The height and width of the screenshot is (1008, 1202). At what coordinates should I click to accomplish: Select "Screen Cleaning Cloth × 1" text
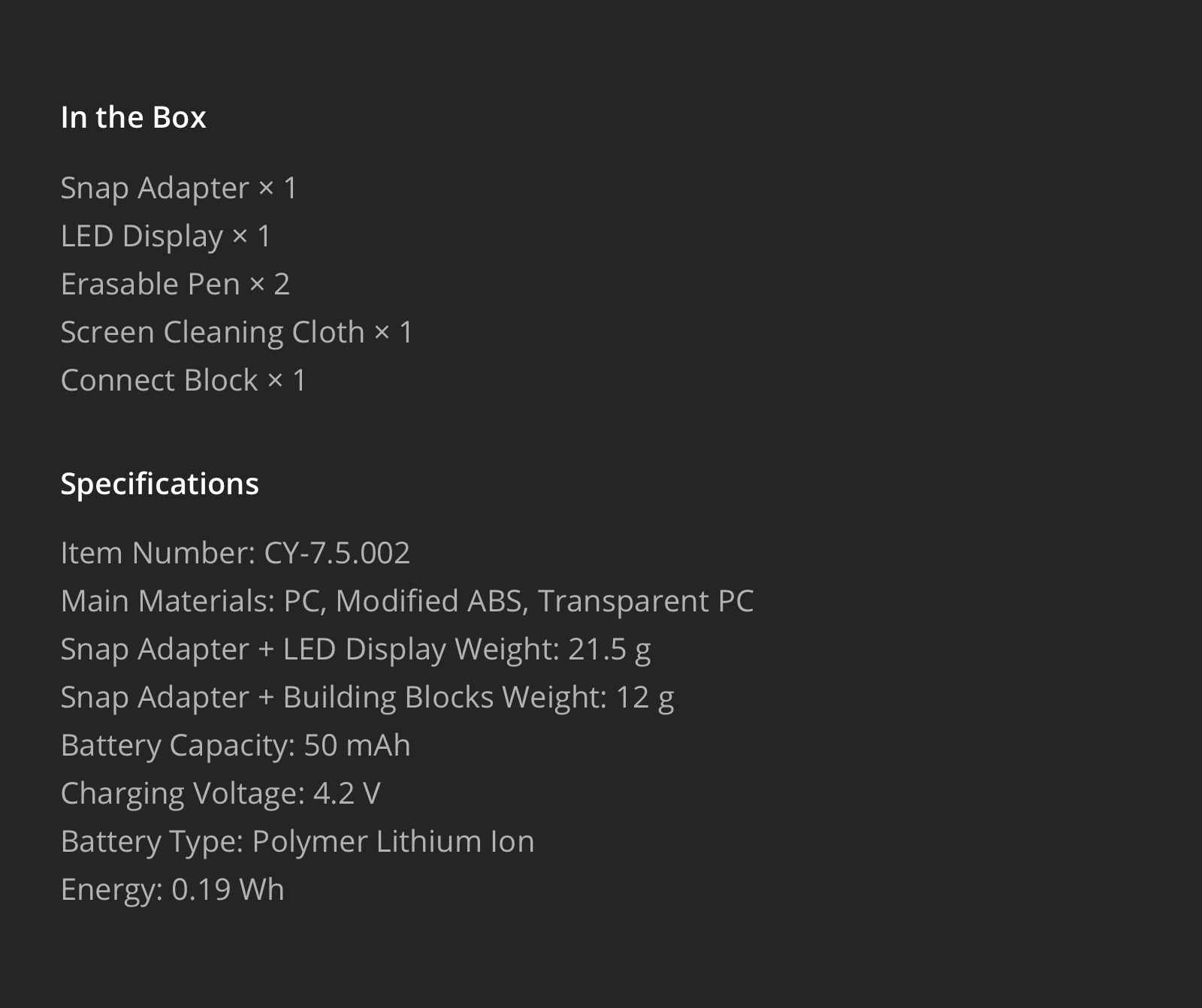(x=237, y=332)
